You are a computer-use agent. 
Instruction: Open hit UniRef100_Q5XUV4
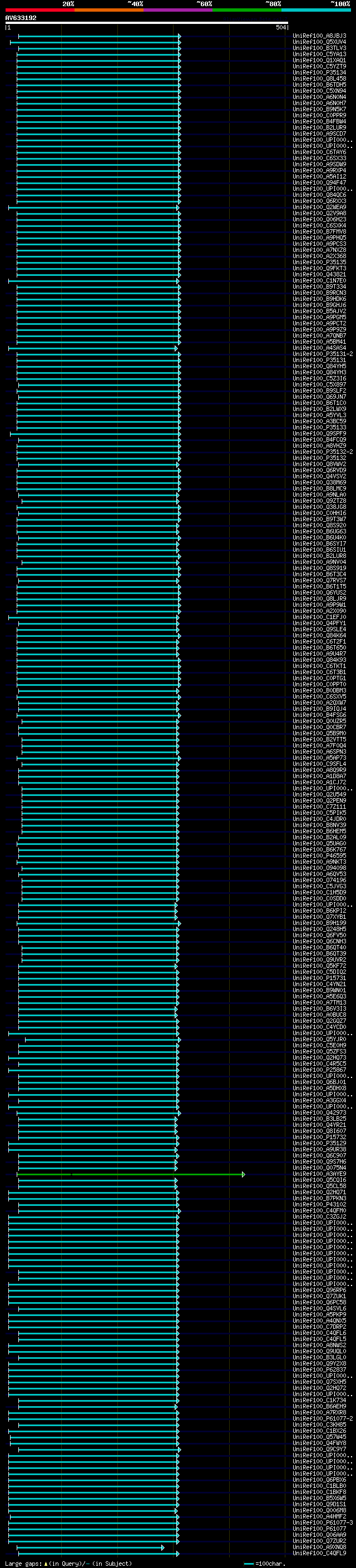[x=319, y=42]
